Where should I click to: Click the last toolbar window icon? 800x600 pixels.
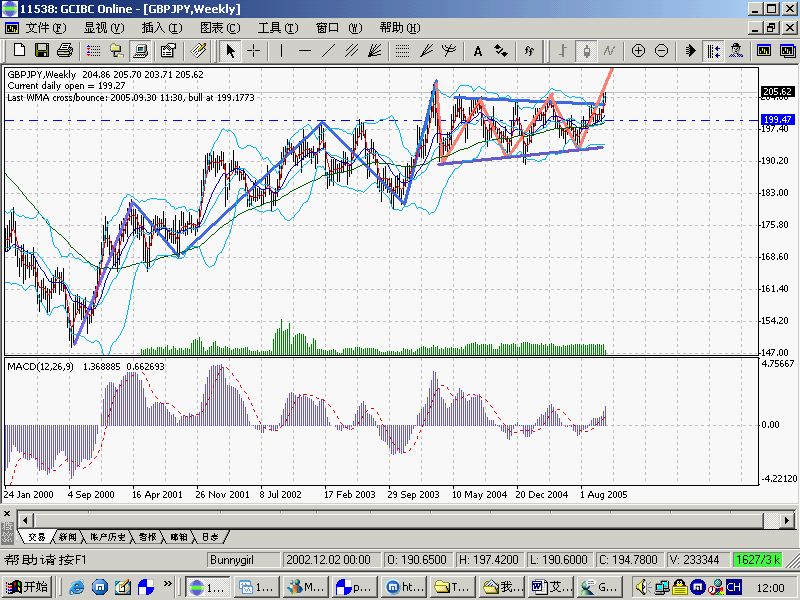787,51
